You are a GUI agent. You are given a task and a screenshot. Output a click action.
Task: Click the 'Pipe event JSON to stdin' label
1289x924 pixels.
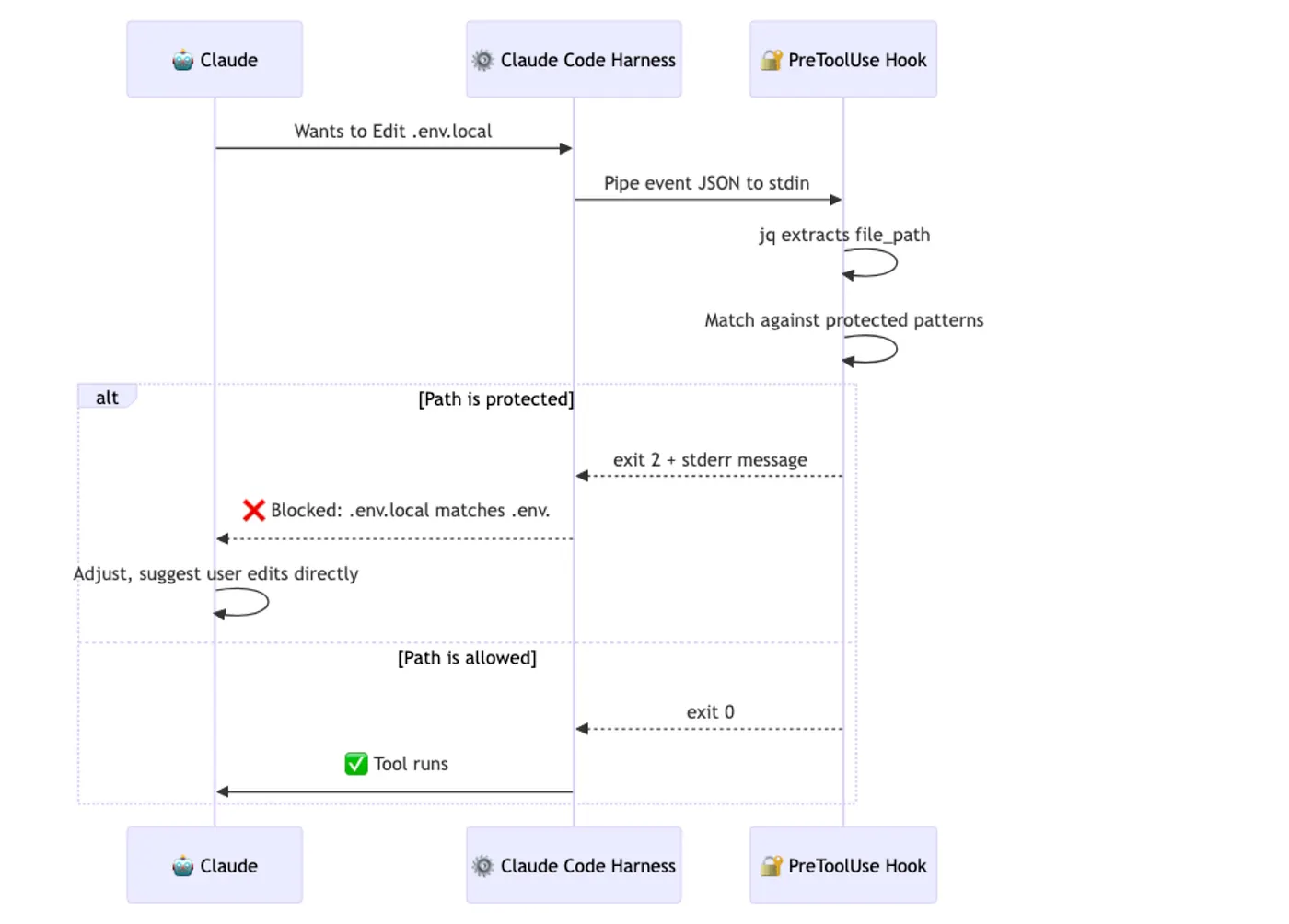point(707,183)
